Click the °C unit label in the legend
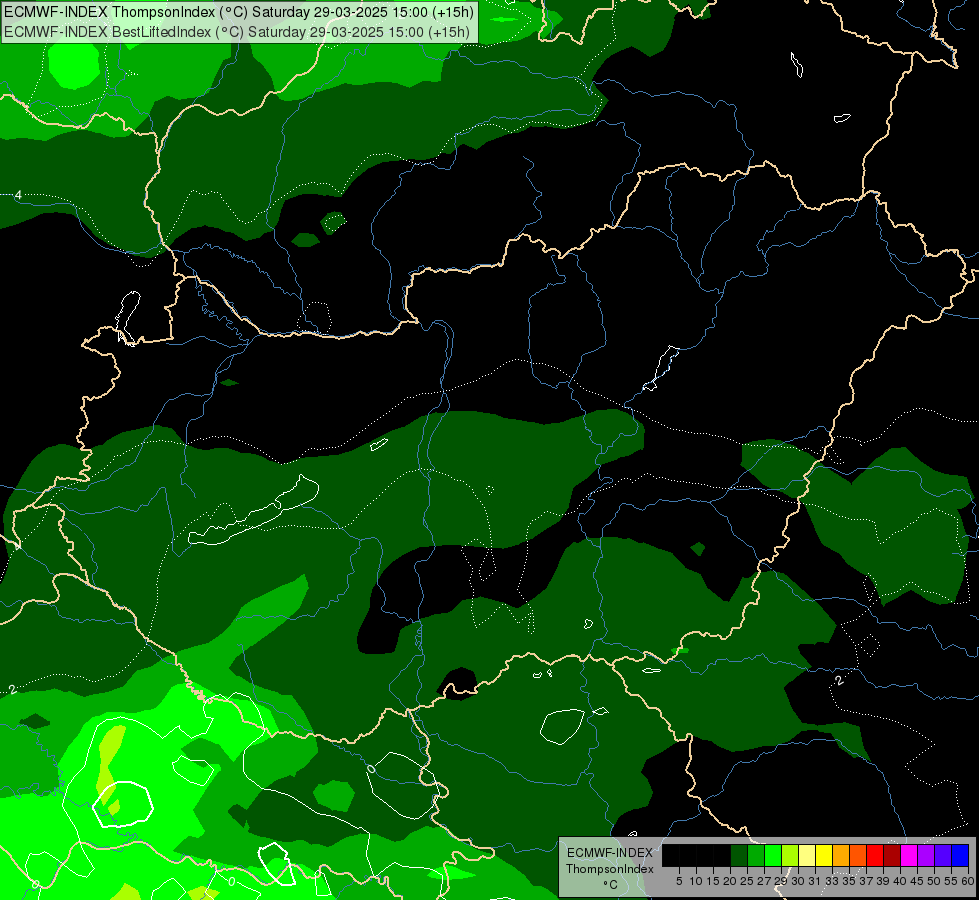This screenshot has height=900, width=979. pyautogui.click(x=610, y=885)
